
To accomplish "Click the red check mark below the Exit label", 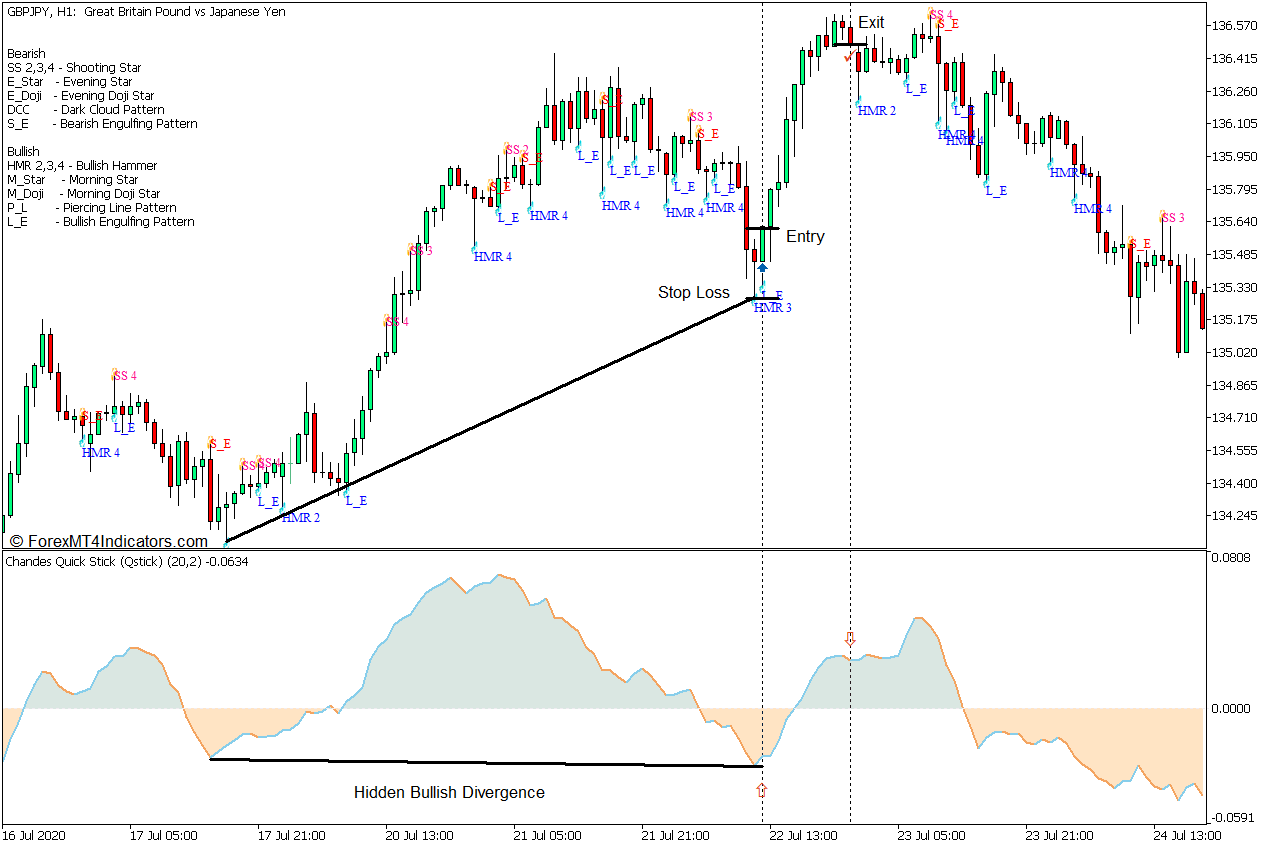I will point(847,58).
